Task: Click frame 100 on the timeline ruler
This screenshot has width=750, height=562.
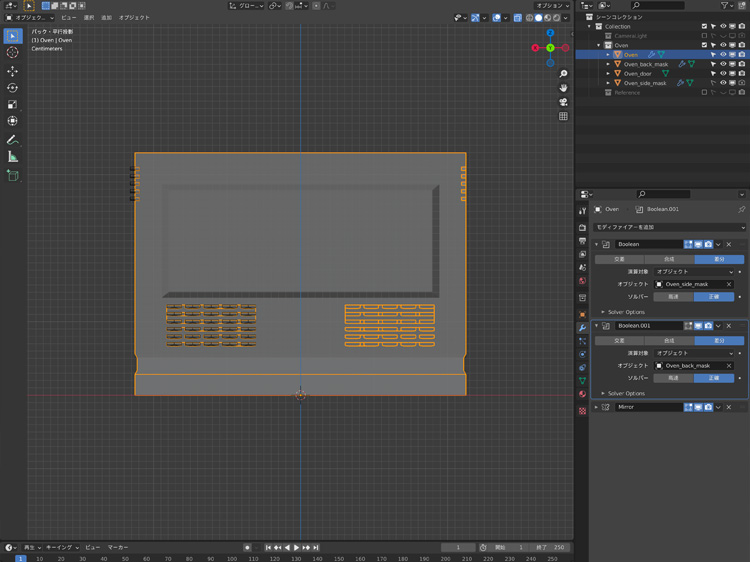Action: [232, 559]
